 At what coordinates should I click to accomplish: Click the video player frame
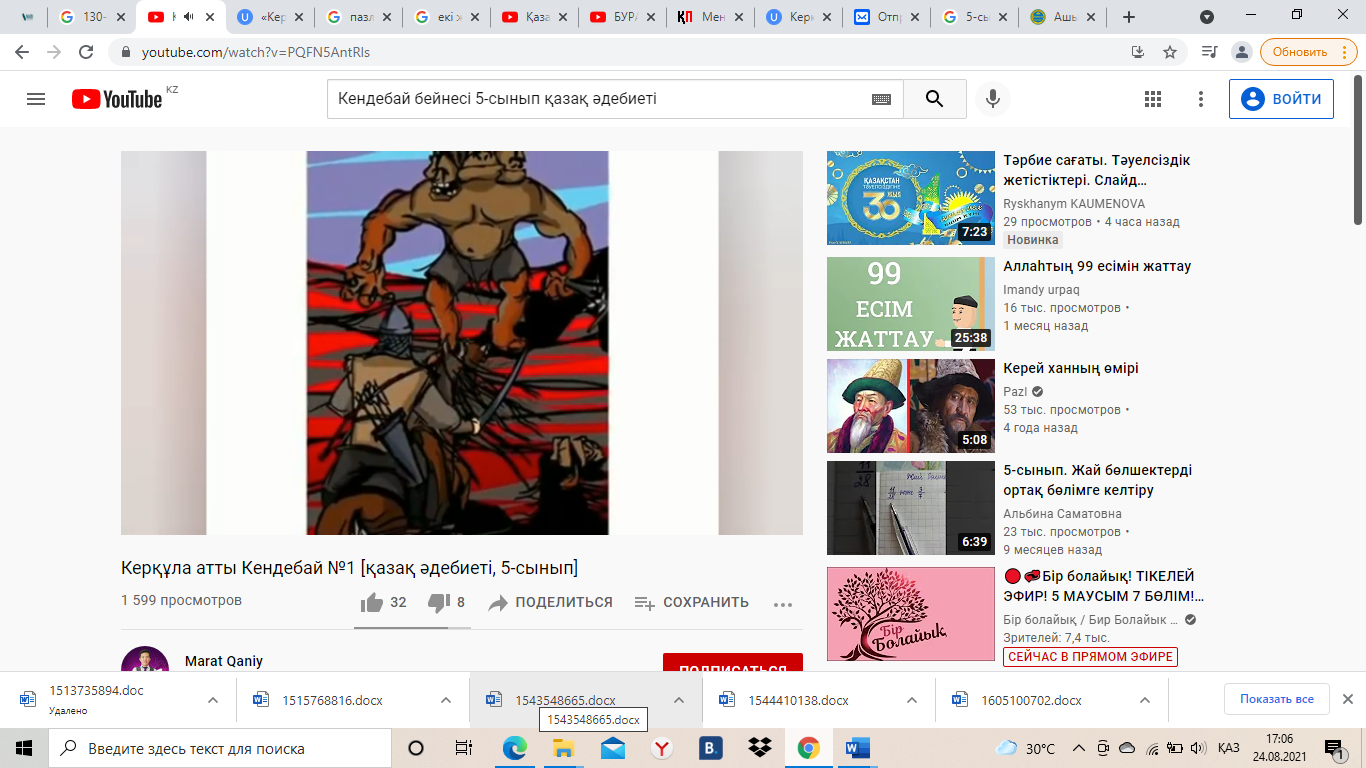[462, 343]
